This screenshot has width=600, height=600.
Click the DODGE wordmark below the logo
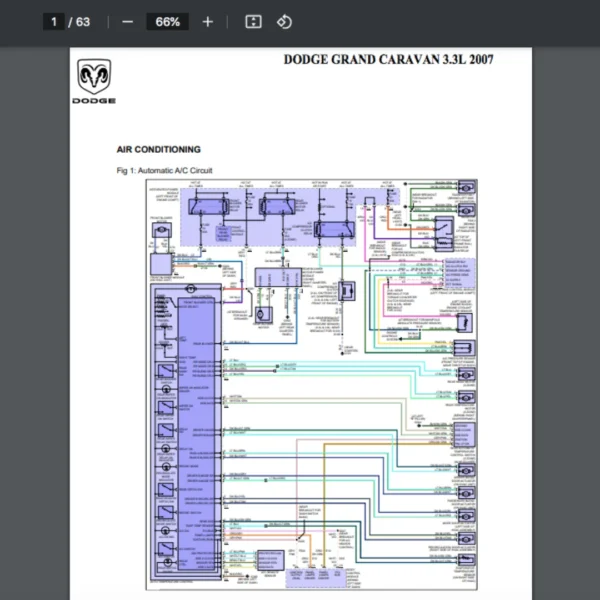click(x=94, y=101)
